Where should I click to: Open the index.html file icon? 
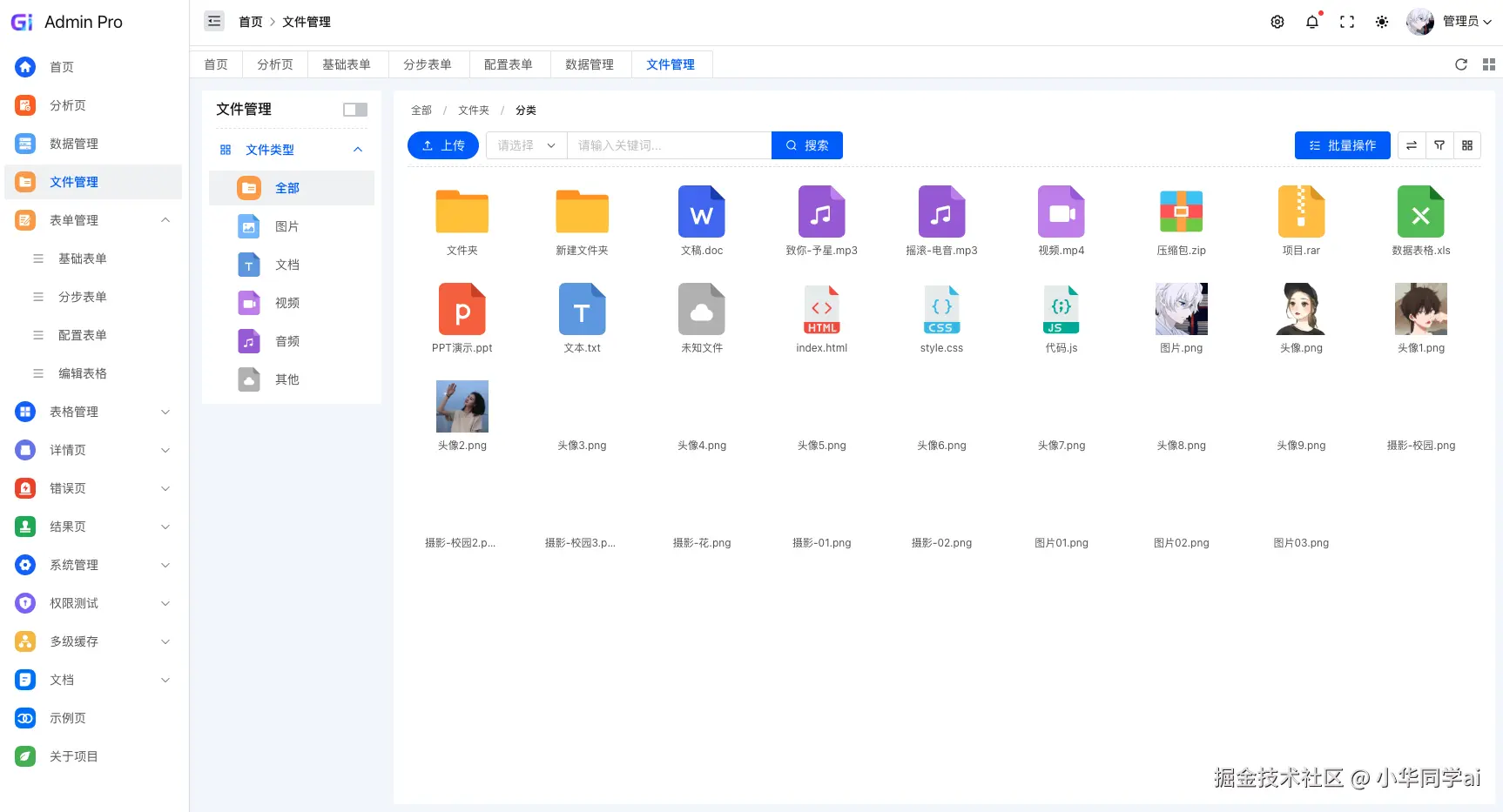(822, 309)
